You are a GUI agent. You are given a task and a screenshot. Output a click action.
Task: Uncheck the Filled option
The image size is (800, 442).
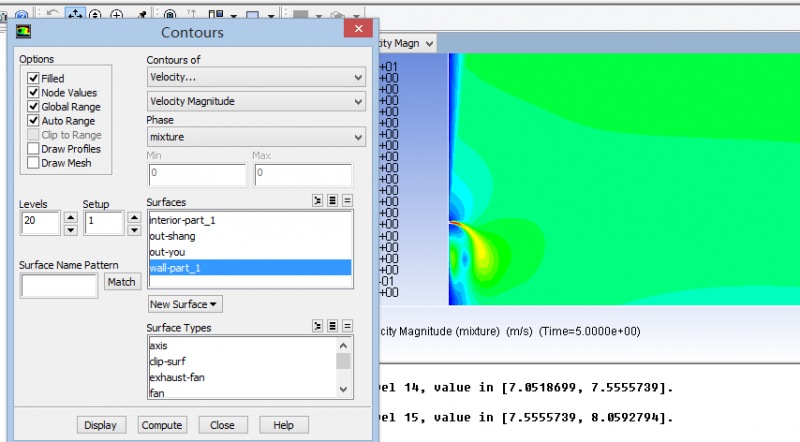[33, 78]
